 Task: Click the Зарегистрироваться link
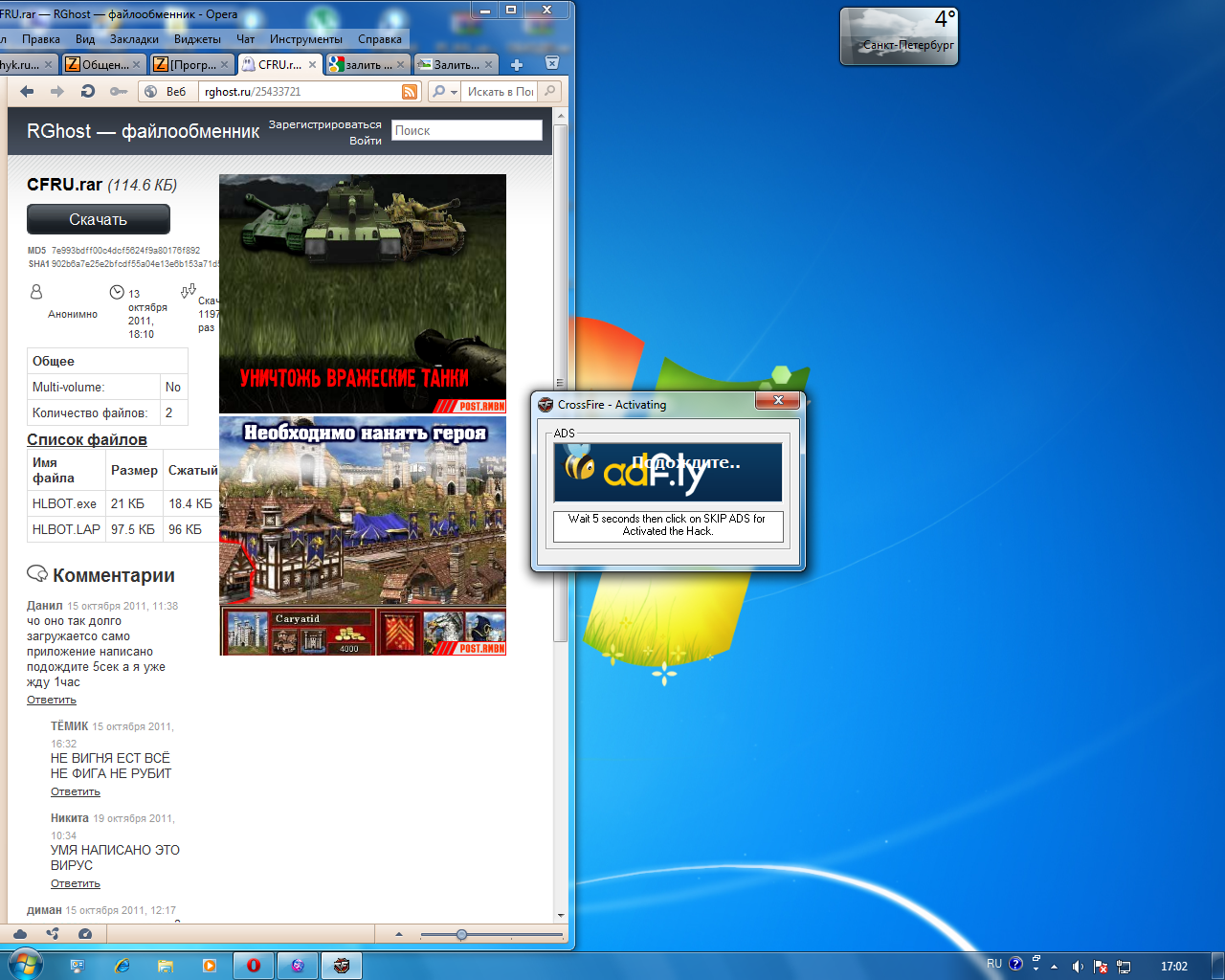324,124
